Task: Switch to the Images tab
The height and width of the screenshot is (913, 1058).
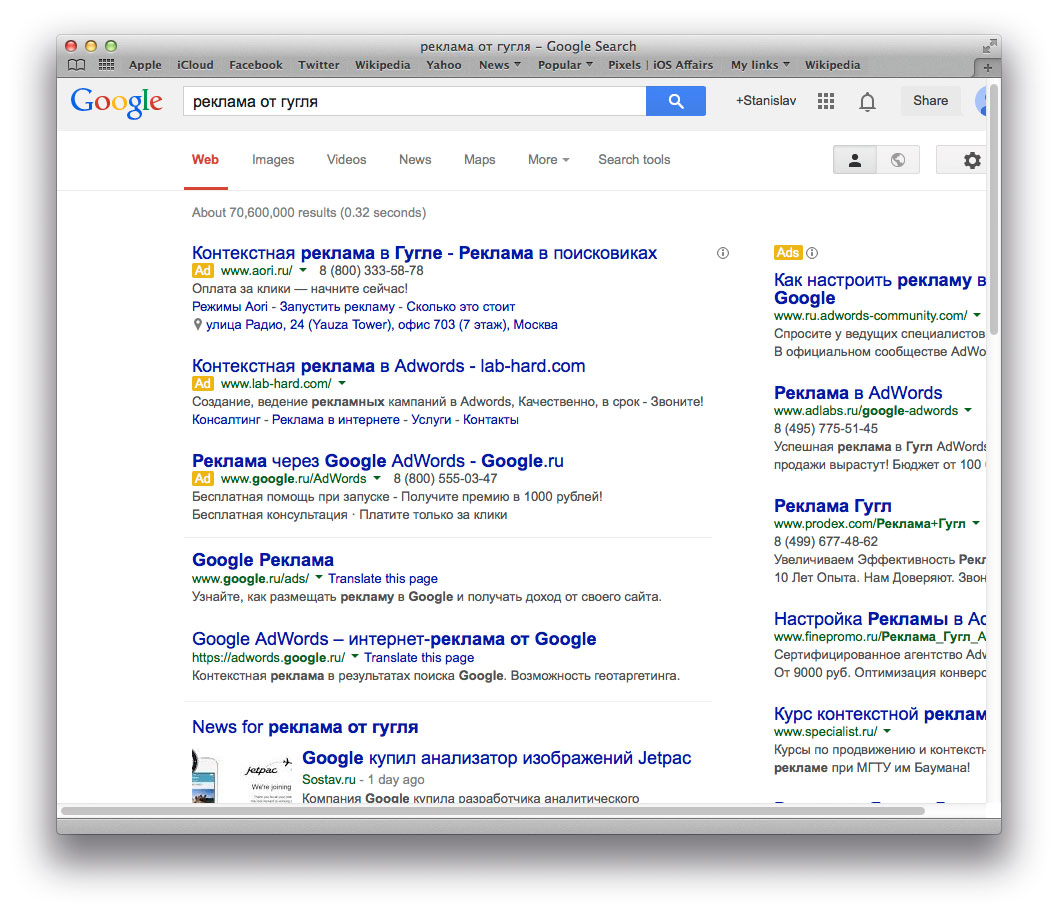Action: coord(273,160)
